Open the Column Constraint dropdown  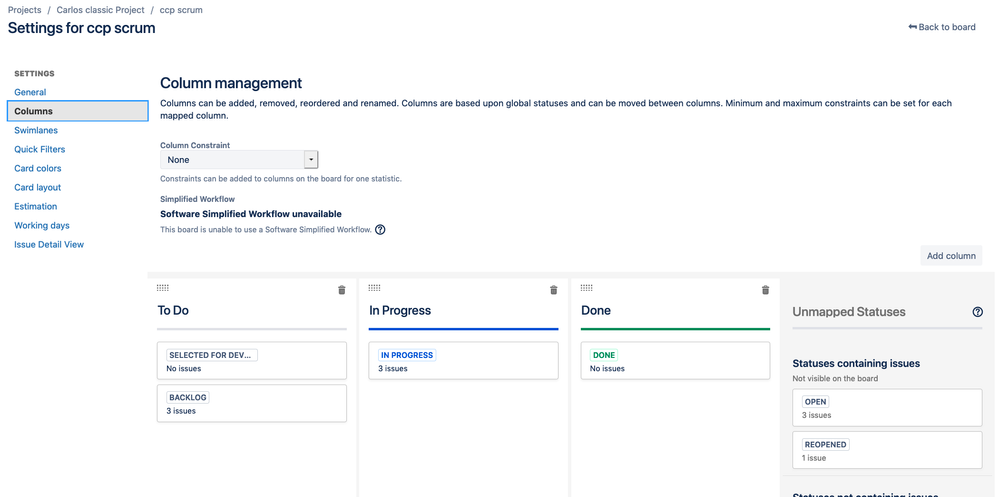239,160
